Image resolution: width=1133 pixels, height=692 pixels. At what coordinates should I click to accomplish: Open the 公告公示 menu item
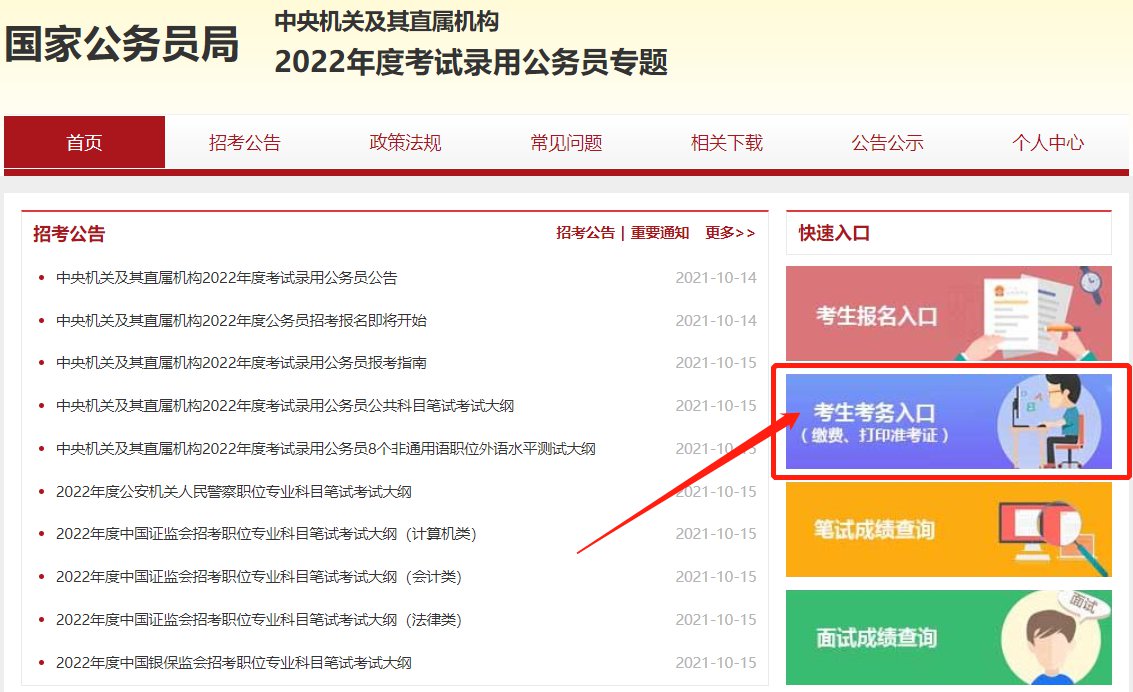pyautogui.click(x=887, y=143)
